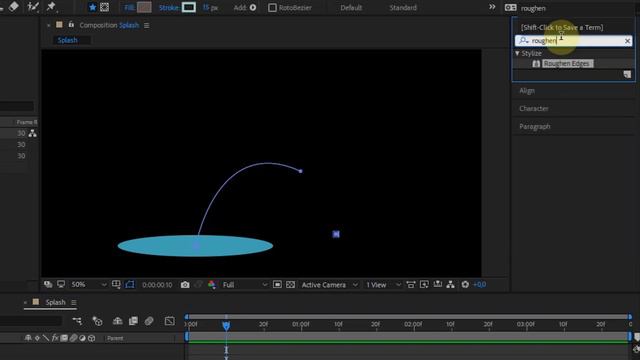Select the blue ellipse shape in viewer
Image resolution: width=640 pixels, height=360 pixels.
(x=195, y=246)
